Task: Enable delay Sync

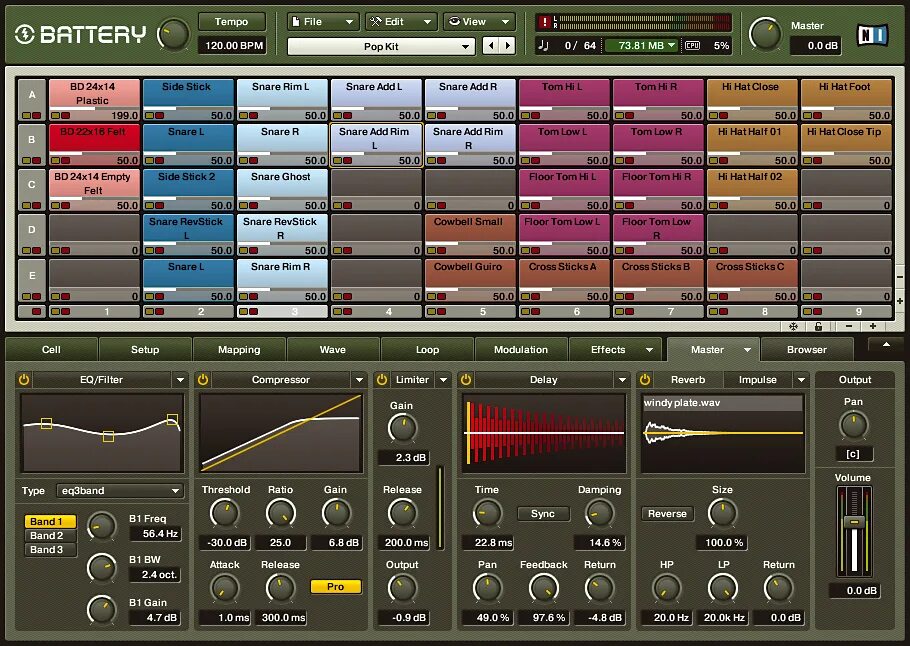Action: (x=543, y=514)
